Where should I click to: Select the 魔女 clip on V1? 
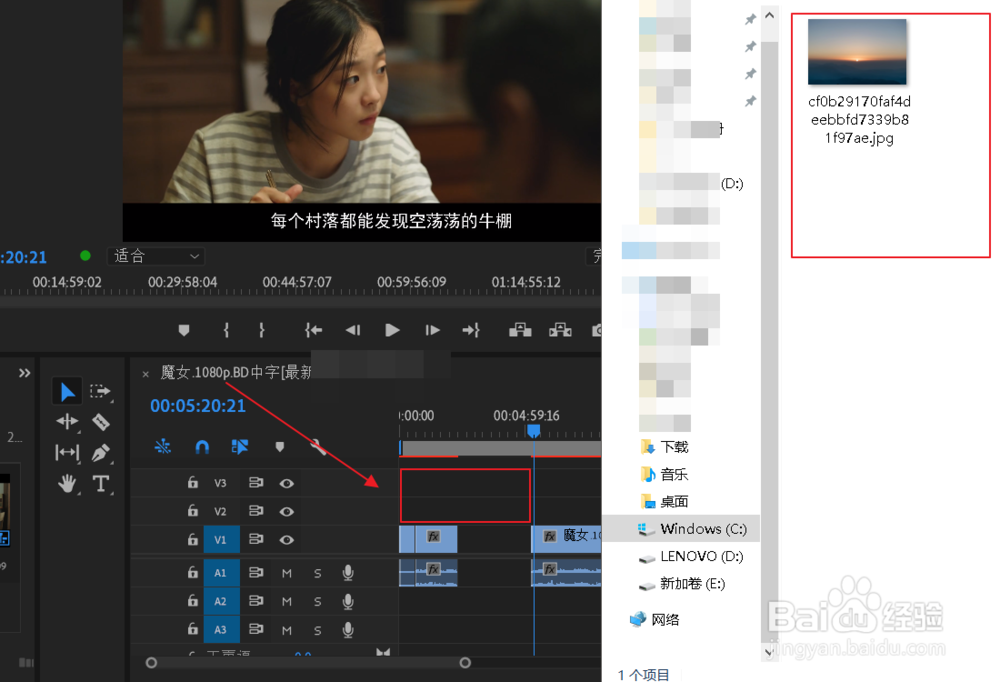pyautogui.click(x=566, y=539)
